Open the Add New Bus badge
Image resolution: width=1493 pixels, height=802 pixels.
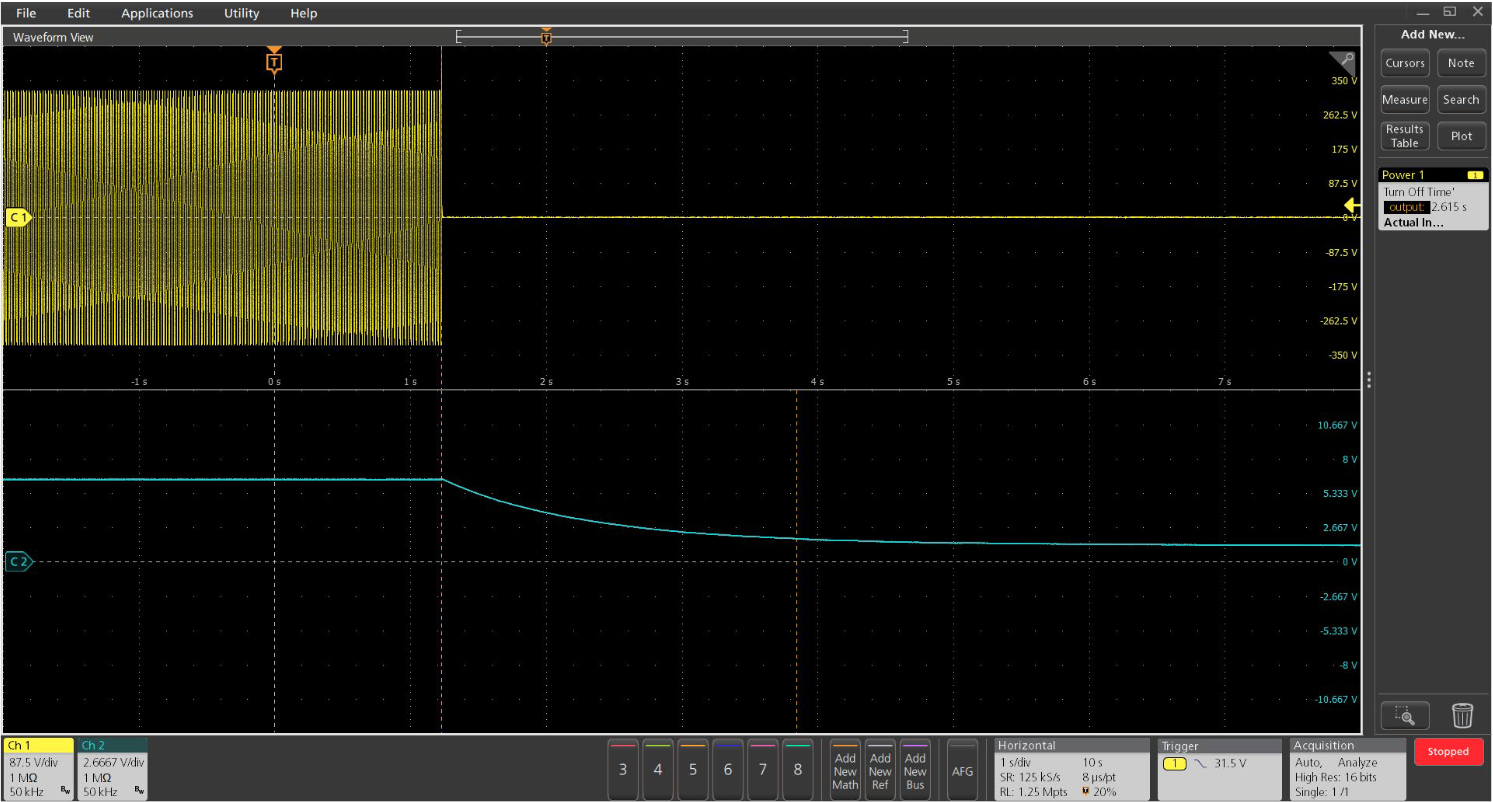[x=915, y=770]
